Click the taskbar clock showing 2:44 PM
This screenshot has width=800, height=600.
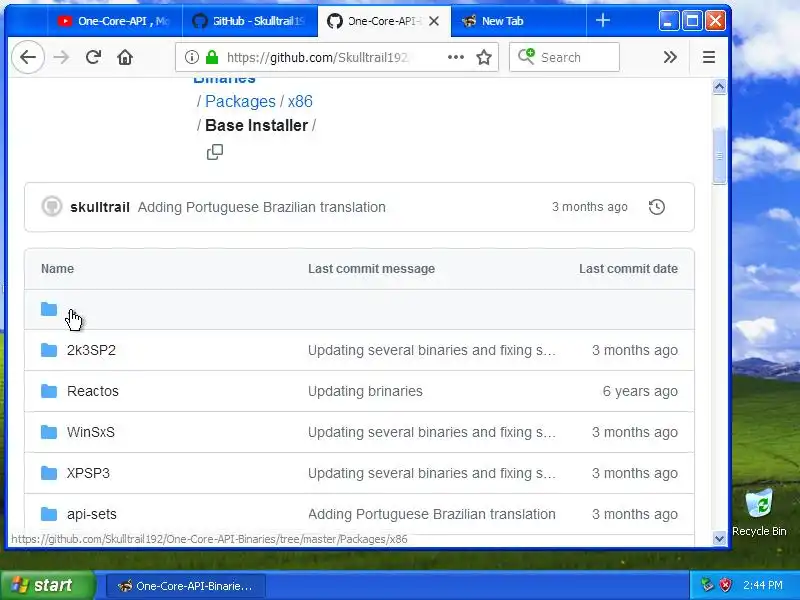click(763, 585)
